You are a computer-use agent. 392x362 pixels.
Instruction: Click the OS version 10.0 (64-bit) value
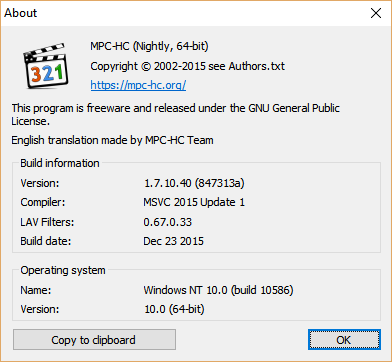(x=174, y=309)
